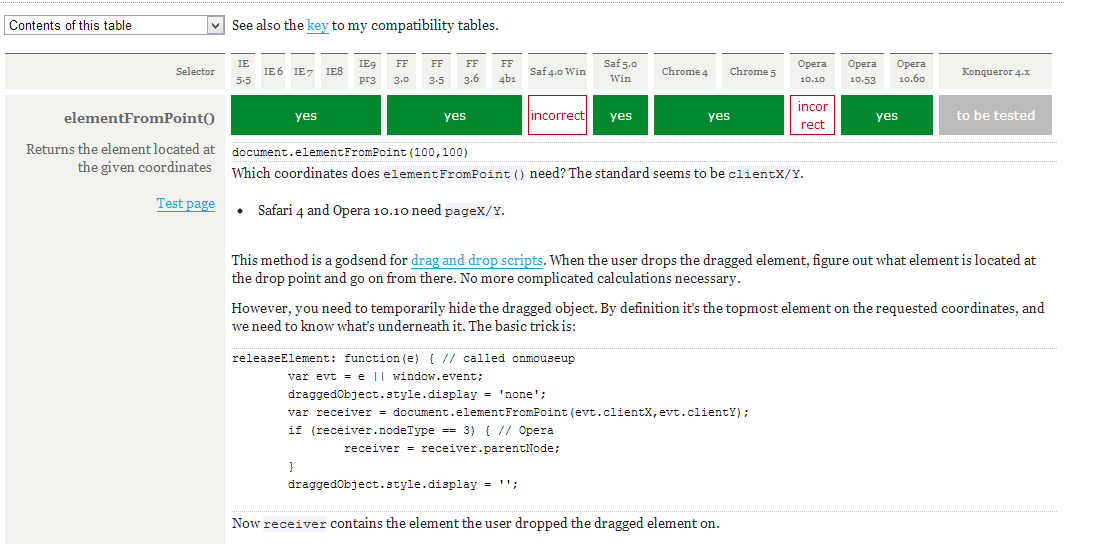Follow the 'drag and drop scripts' link
Image resolution: width=1115 pixels, height=544 pixels.
pyautogui.click(x=477, y=260)
